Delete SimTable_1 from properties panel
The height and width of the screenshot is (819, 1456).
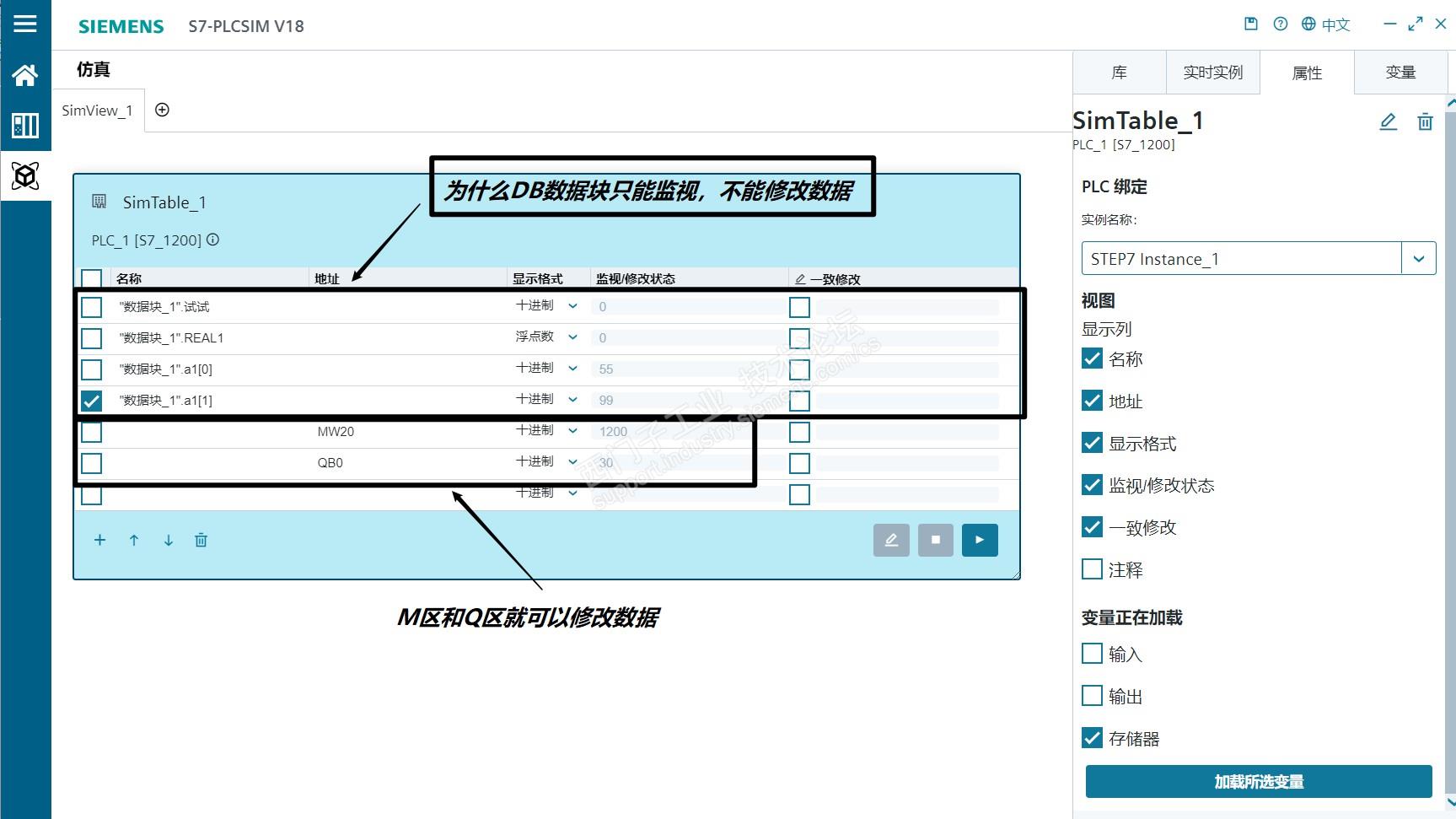1425,121
